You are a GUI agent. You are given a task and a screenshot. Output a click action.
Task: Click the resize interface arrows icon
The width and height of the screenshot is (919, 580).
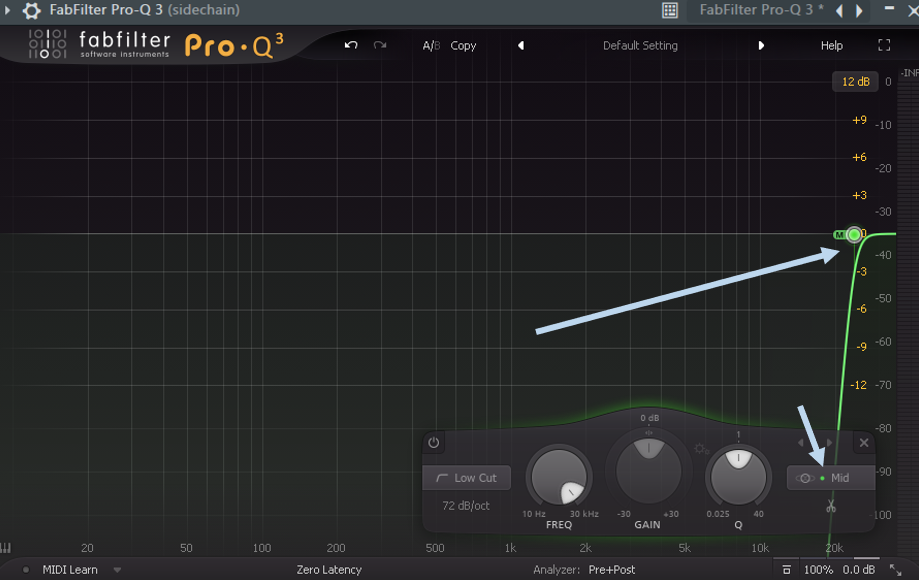[x=895, y=569]
